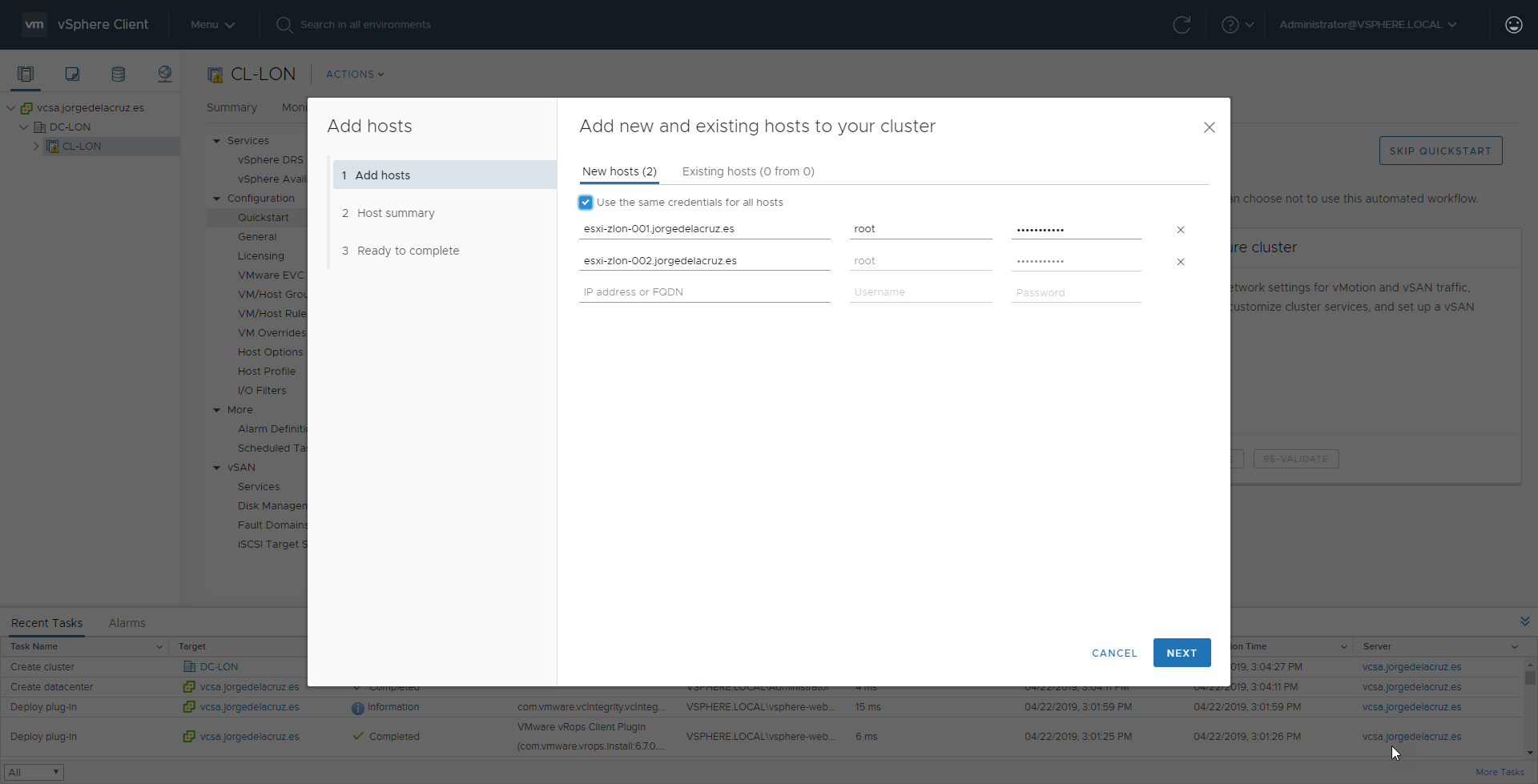Image resolution: width=1538 pixels, height=784 pixels.
Task: Select wizard step Ready to complete
Action: tap(445, 251)
